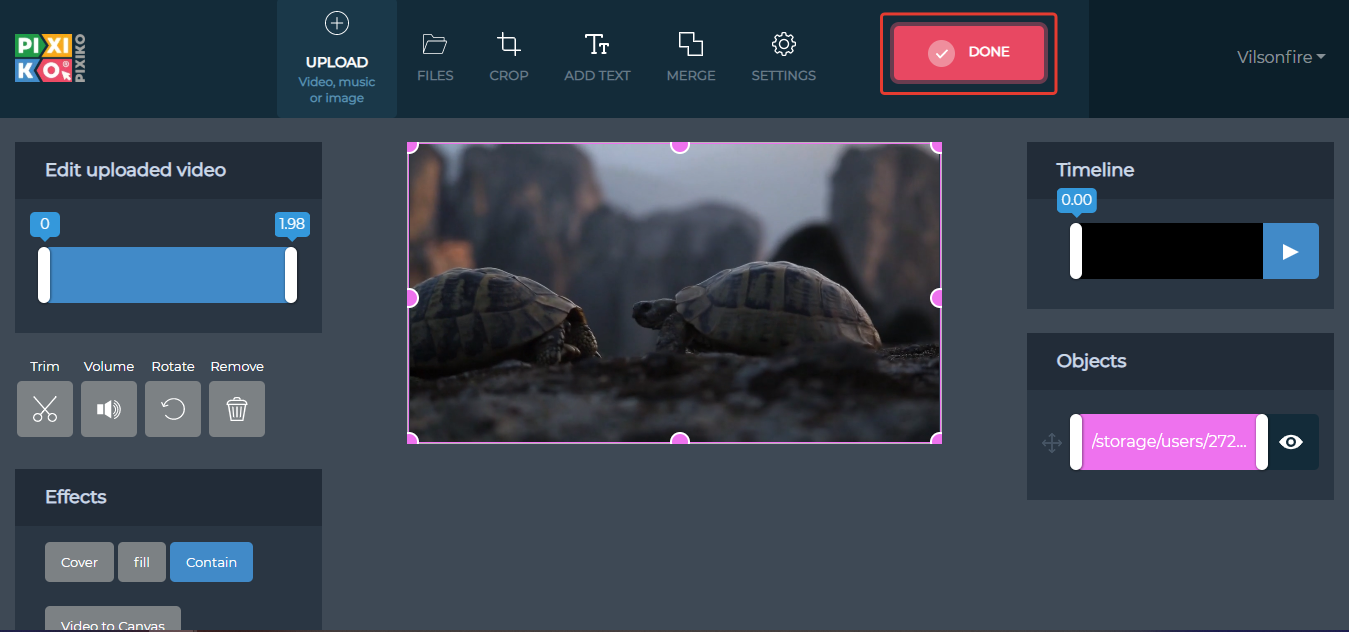This screenshot has width=1349, height=632.
Task: Click the black timeline track
Action: click(x=1172, y=251)
